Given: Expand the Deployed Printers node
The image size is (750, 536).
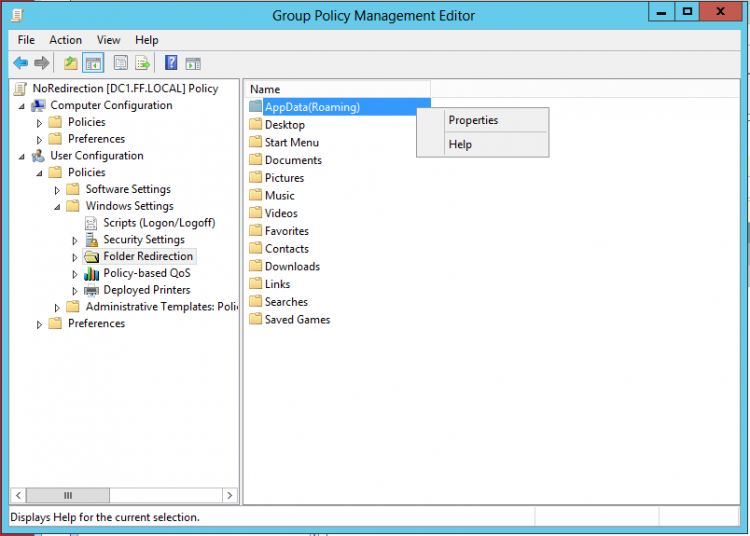Looking at the screenshot, I should pos(75,291).
